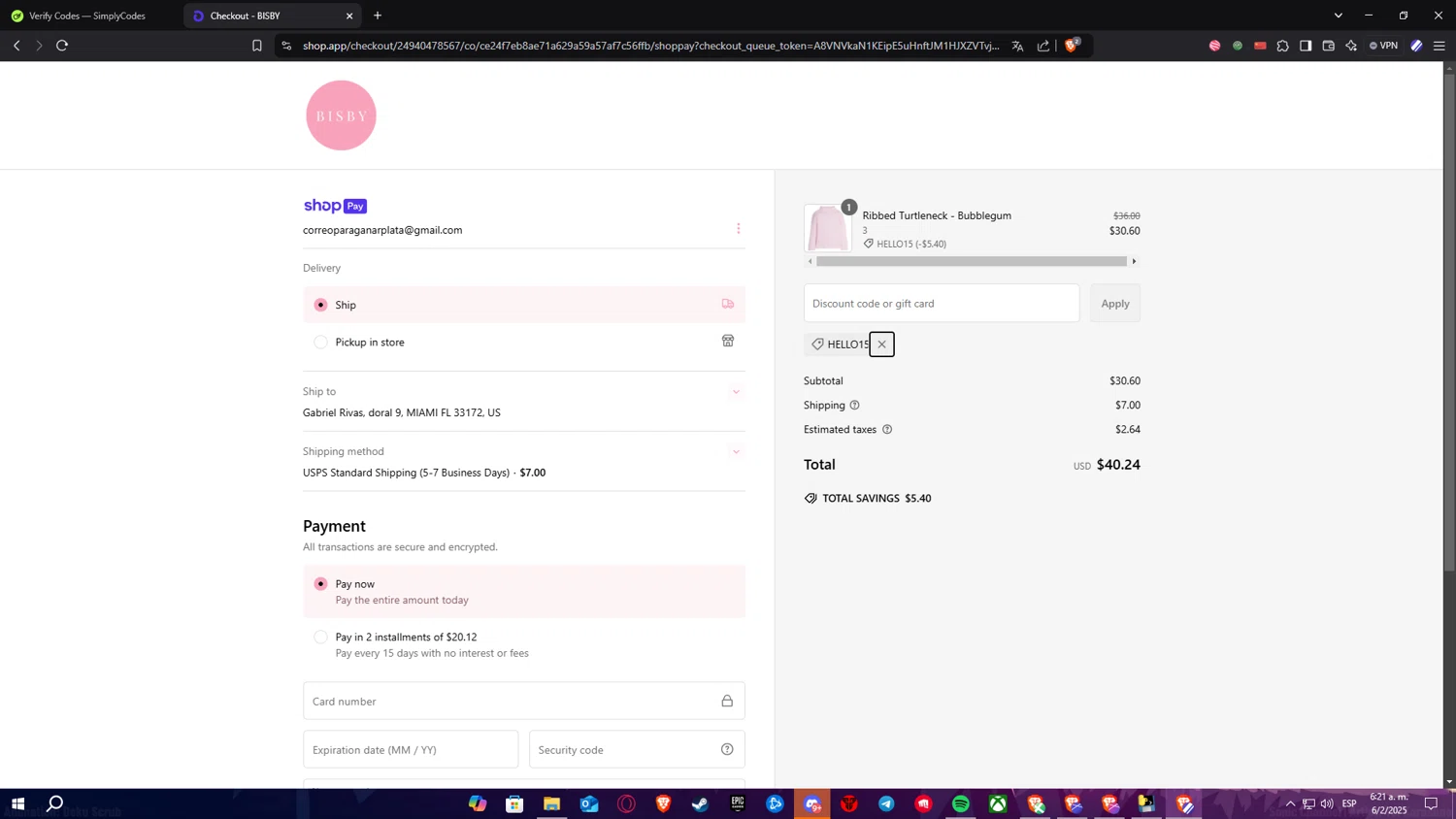This screenshot has width=1456, height=819.
Task: Click the Card number field
Action: coord(524,701)
